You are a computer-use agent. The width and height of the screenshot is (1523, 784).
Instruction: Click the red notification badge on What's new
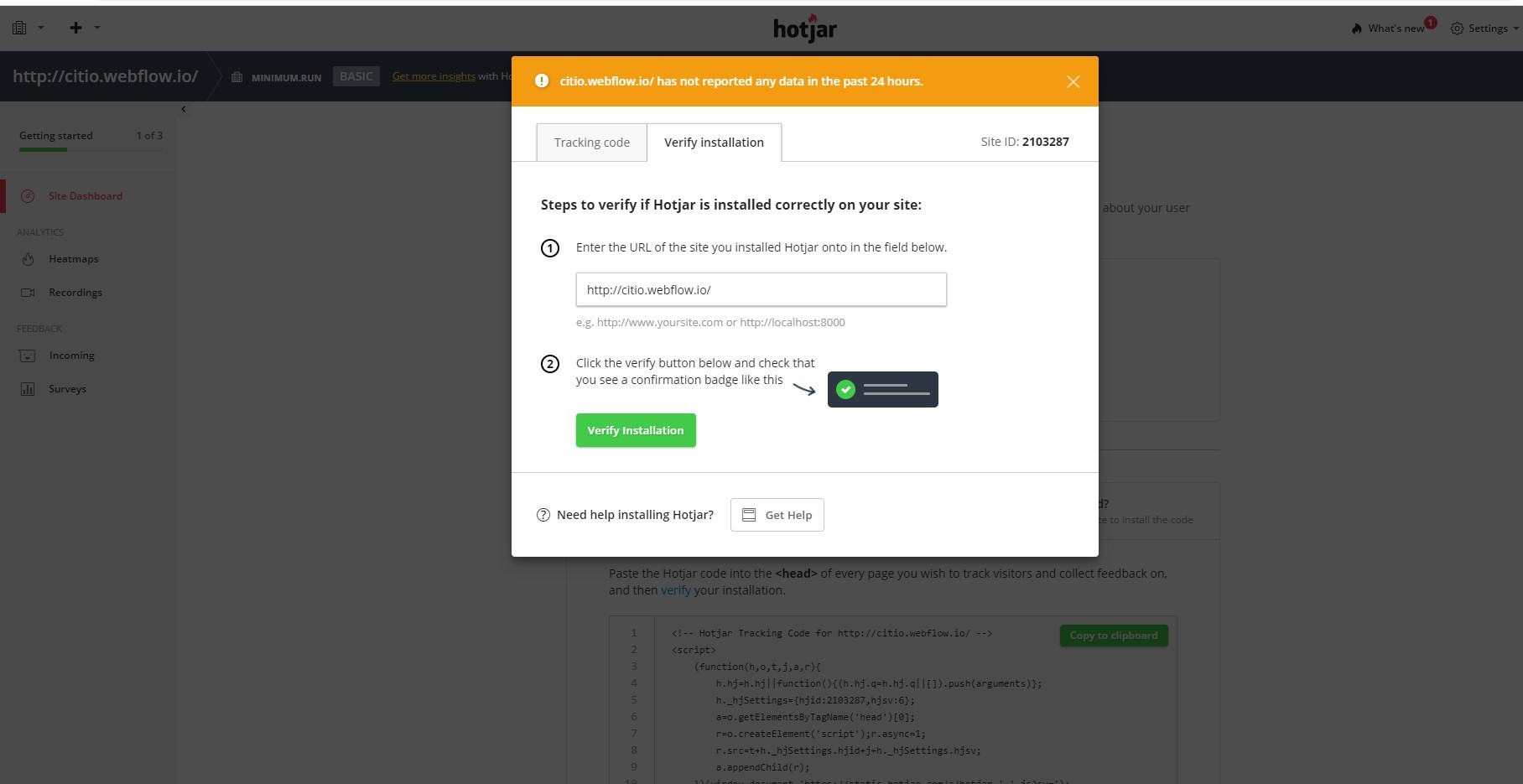(x=1431, y=23)
